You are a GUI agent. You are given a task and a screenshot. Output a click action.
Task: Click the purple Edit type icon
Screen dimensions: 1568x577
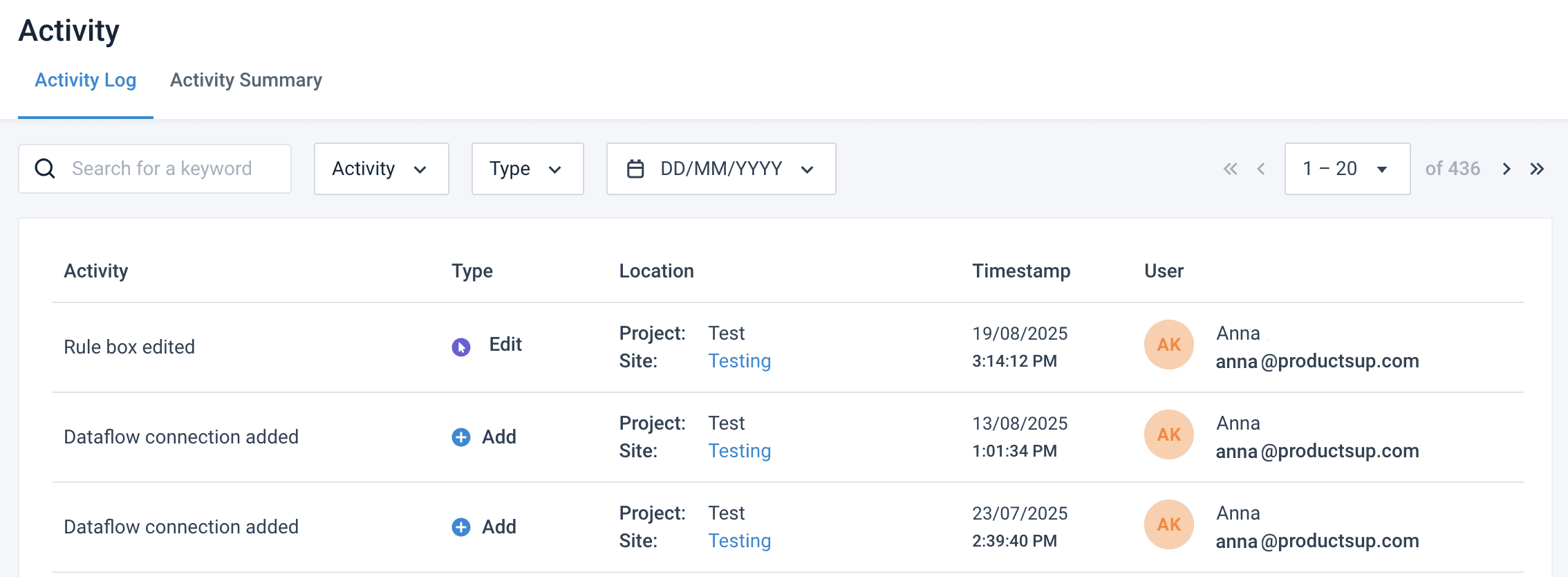[461, 347]
